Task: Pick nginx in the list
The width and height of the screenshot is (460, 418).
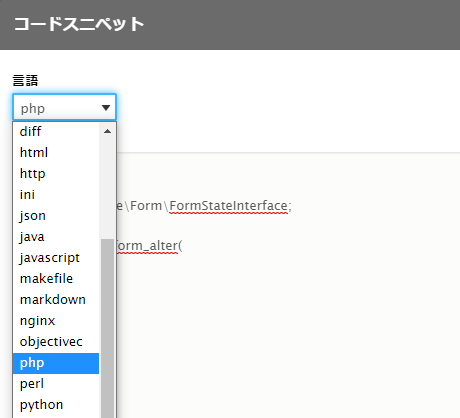Action: (56, 321)
